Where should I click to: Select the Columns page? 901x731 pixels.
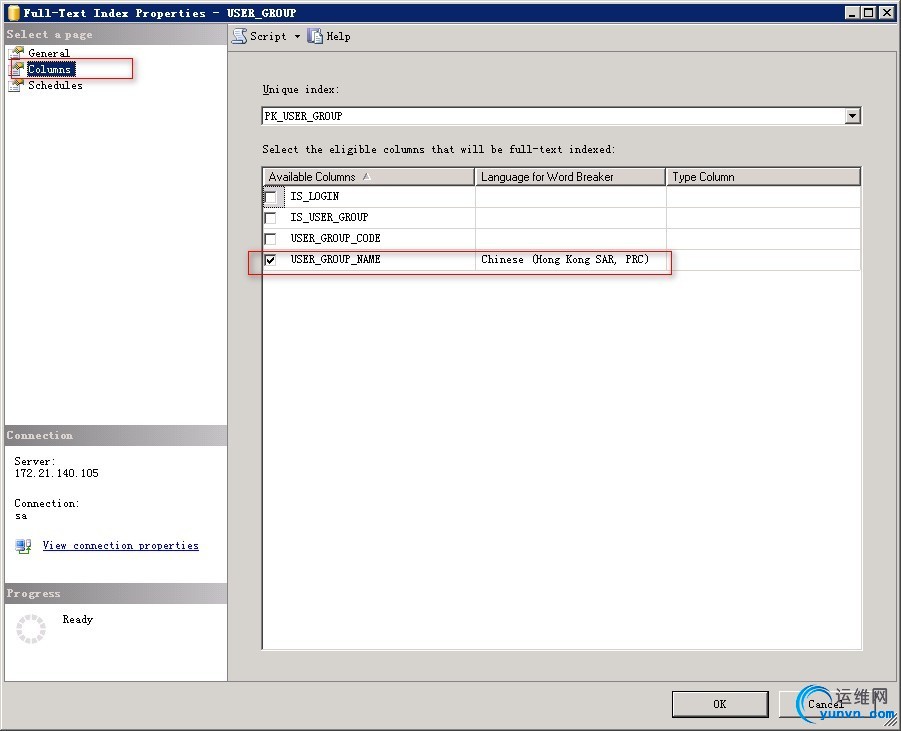(x=49, y=69)
